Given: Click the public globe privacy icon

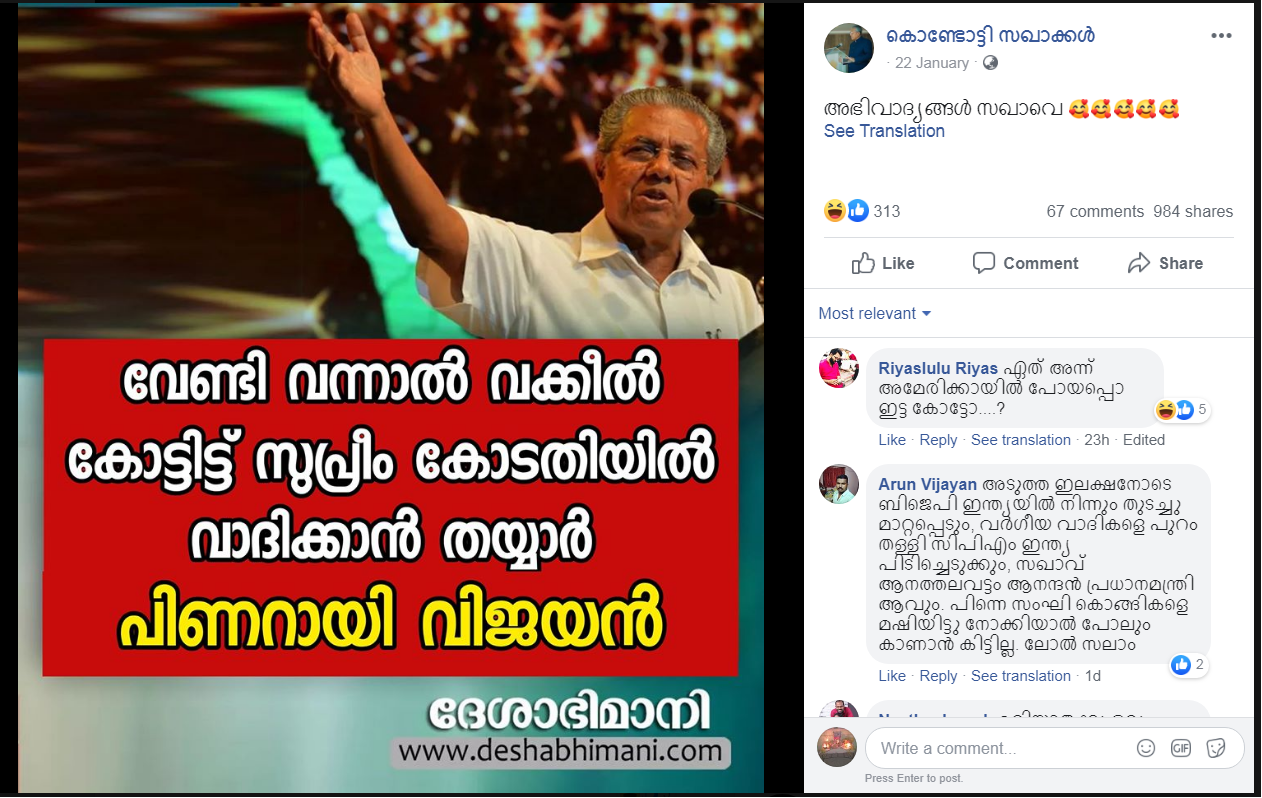Looking at the screenshot, I should click(x=990, y=63).
